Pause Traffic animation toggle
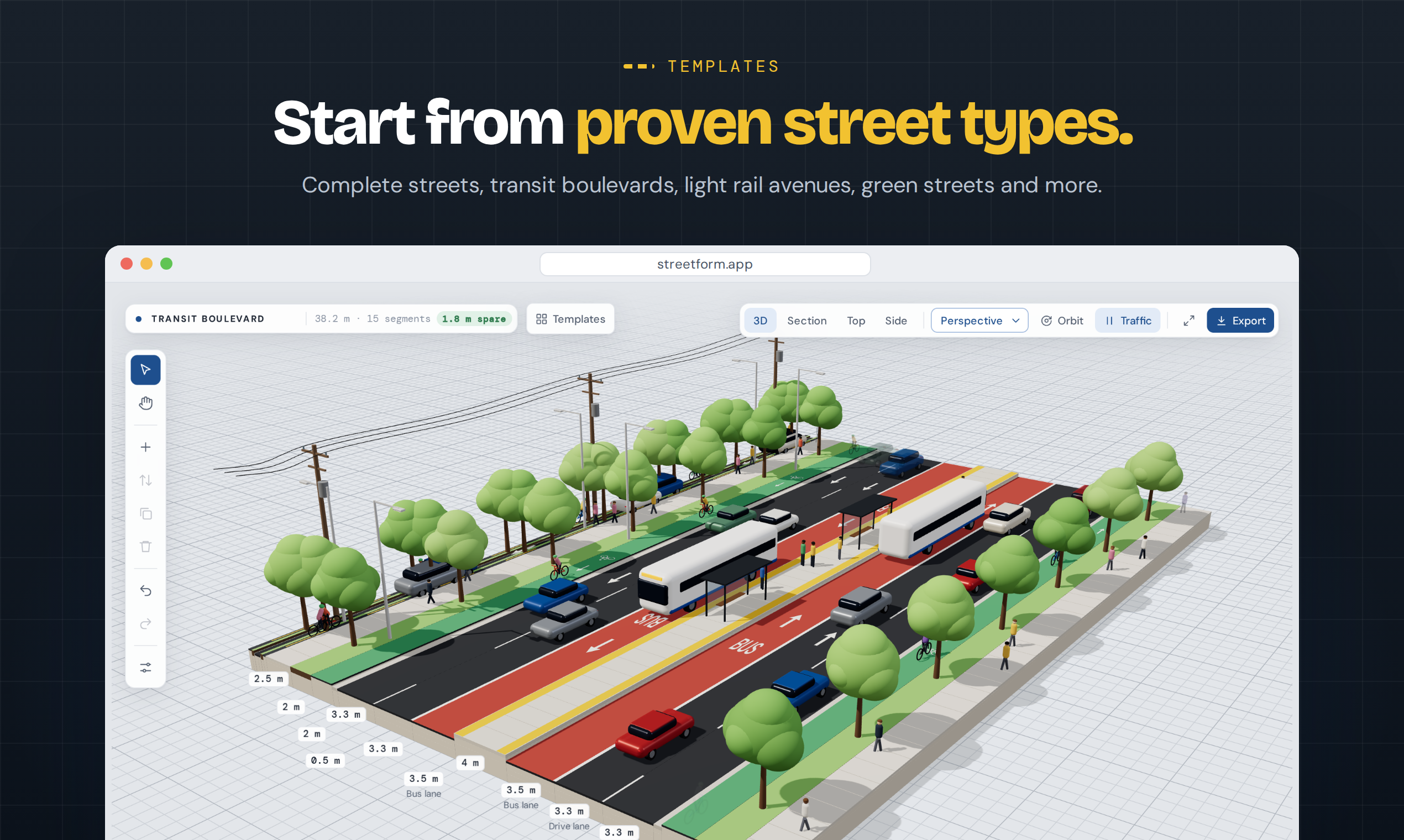The height and width of the screenshot is (840, 1404). (x=1128, y=321)
